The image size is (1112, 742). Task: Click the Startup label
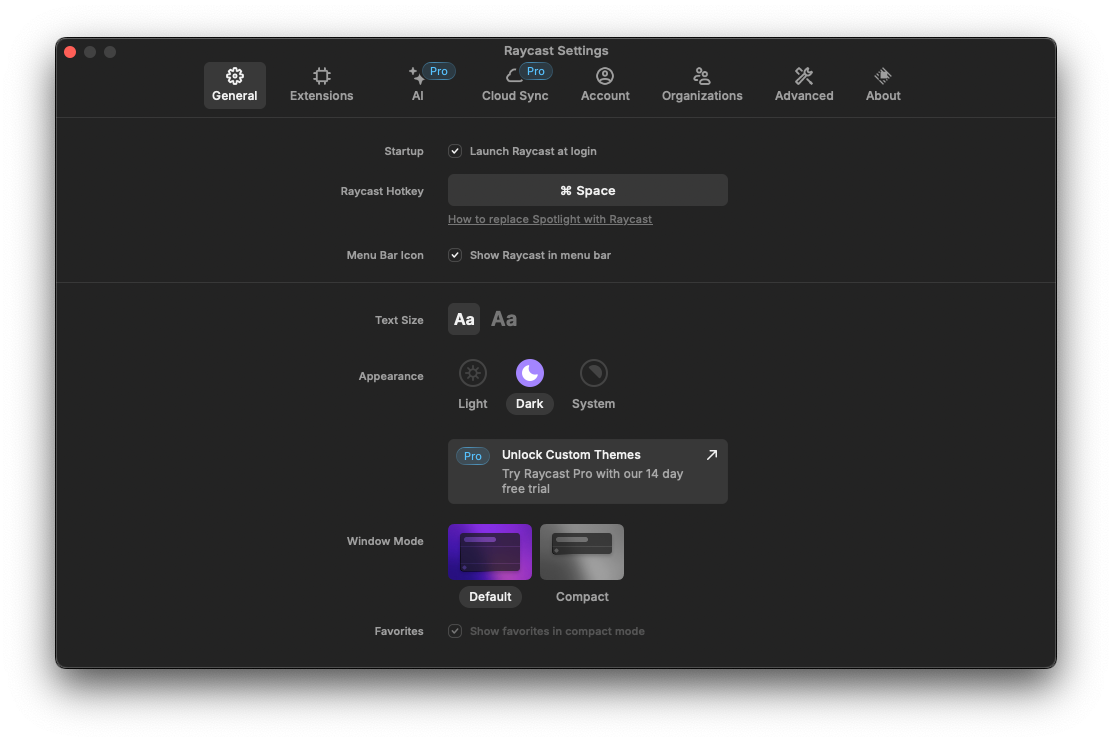[x=404, y=151]
